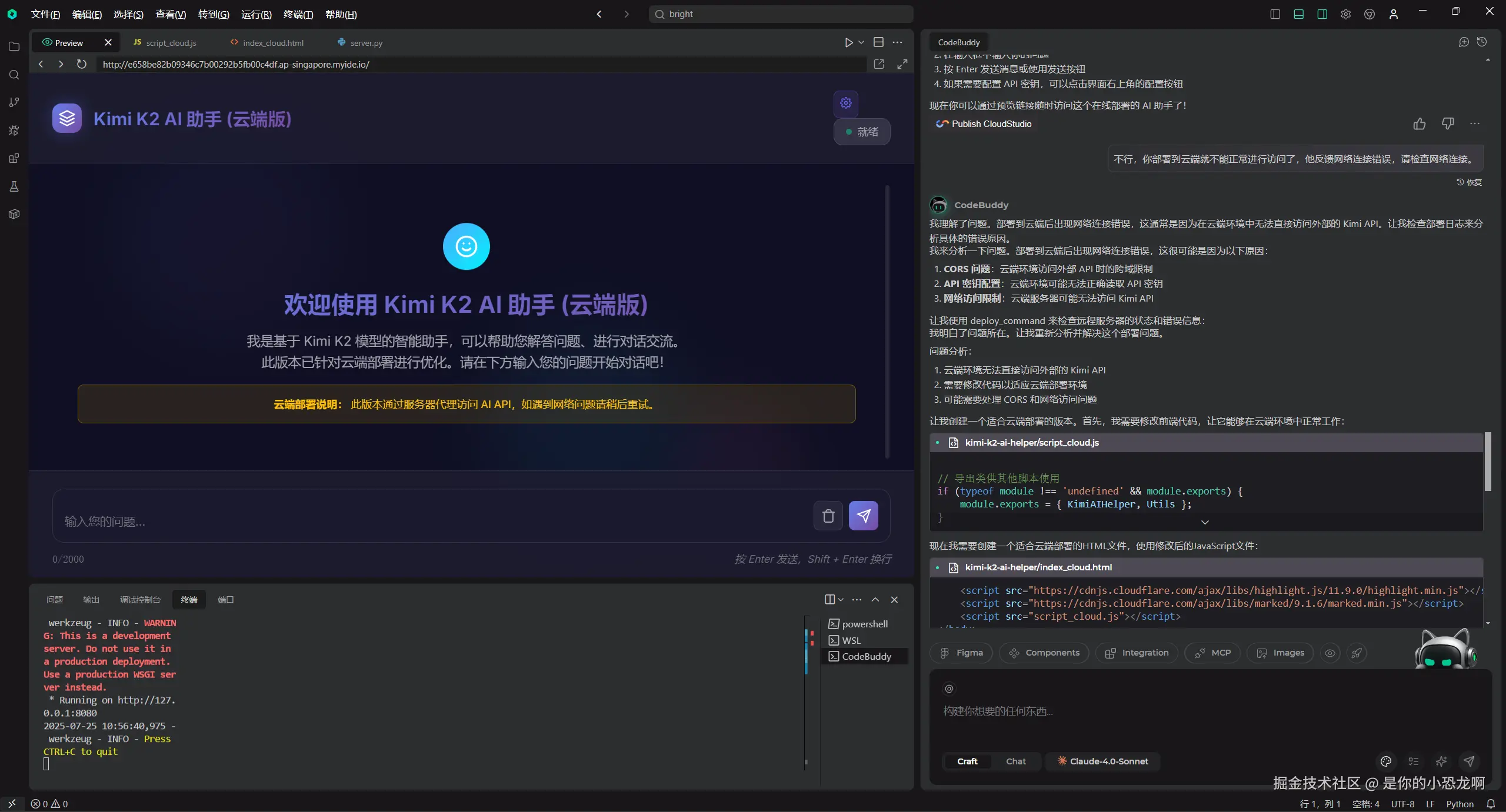Open the Explorer folder icon in sidebar

pyautogui.click(x=14, y=46)
